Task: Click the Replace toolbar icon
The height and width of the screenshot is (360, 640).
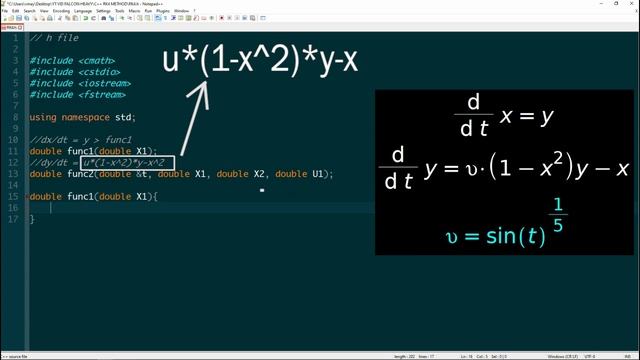Action: 111,18
